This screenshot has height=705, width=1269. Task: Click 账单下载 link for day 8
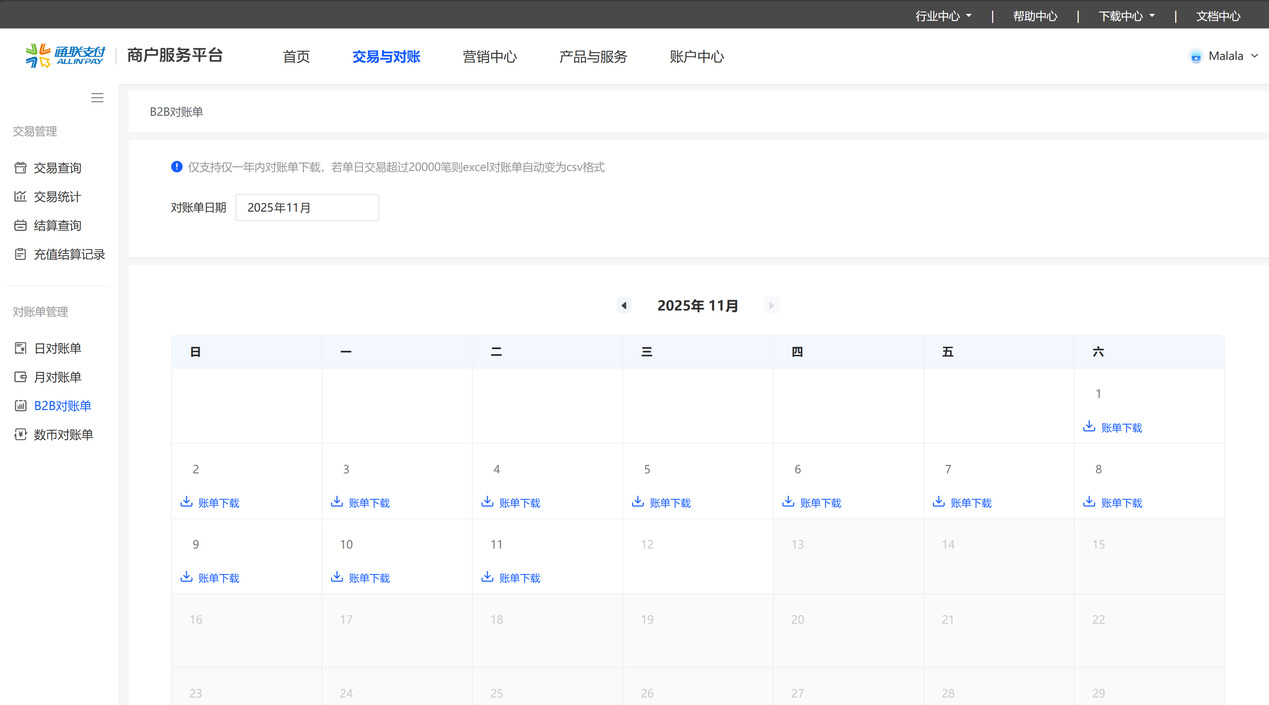point(1121,503)
